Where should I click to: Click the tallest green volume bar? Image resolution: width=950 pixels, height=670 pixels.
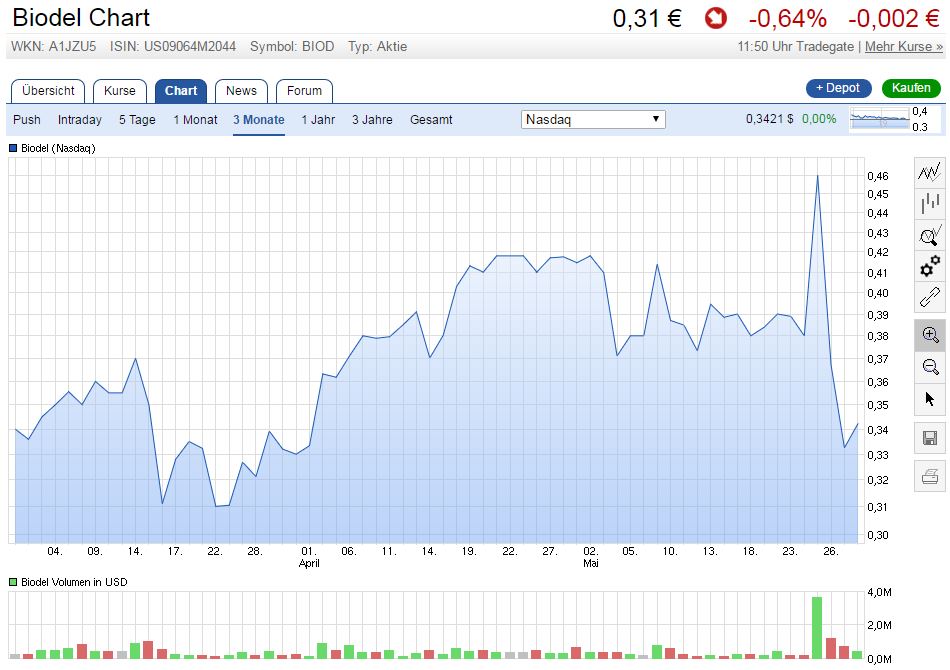[x=817, y=628]
